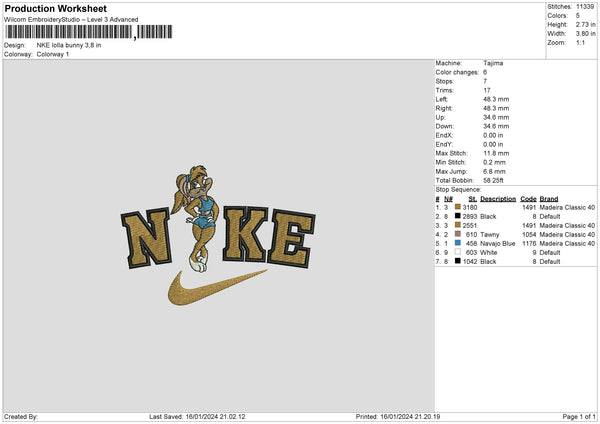The height and width of the screenshot is (424, 600).
Task: Click the design name 'NKE lolla bunny 3,8 in'
Action: [x=69, y=45]
